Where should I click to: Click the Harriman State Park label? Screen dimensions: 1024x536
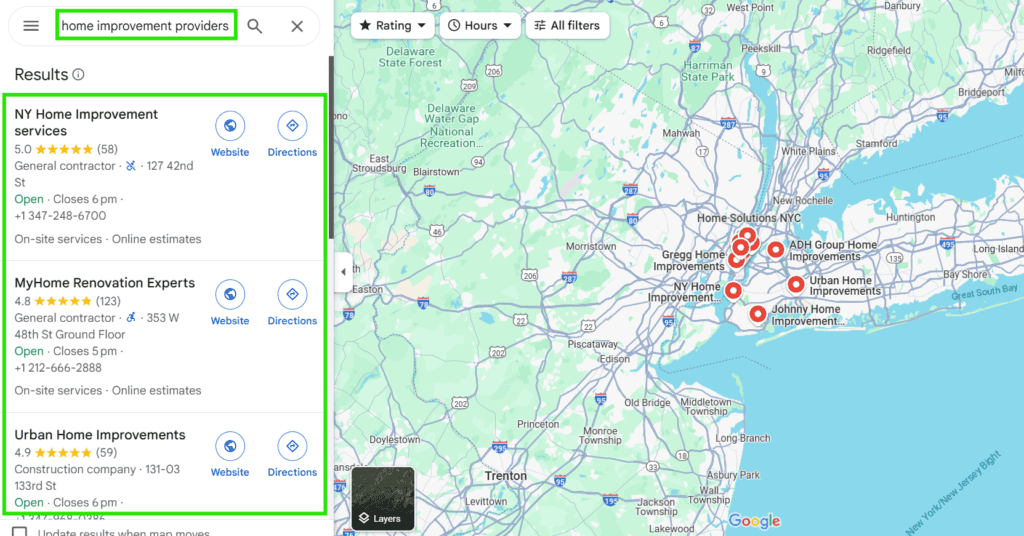pos(708,71)
